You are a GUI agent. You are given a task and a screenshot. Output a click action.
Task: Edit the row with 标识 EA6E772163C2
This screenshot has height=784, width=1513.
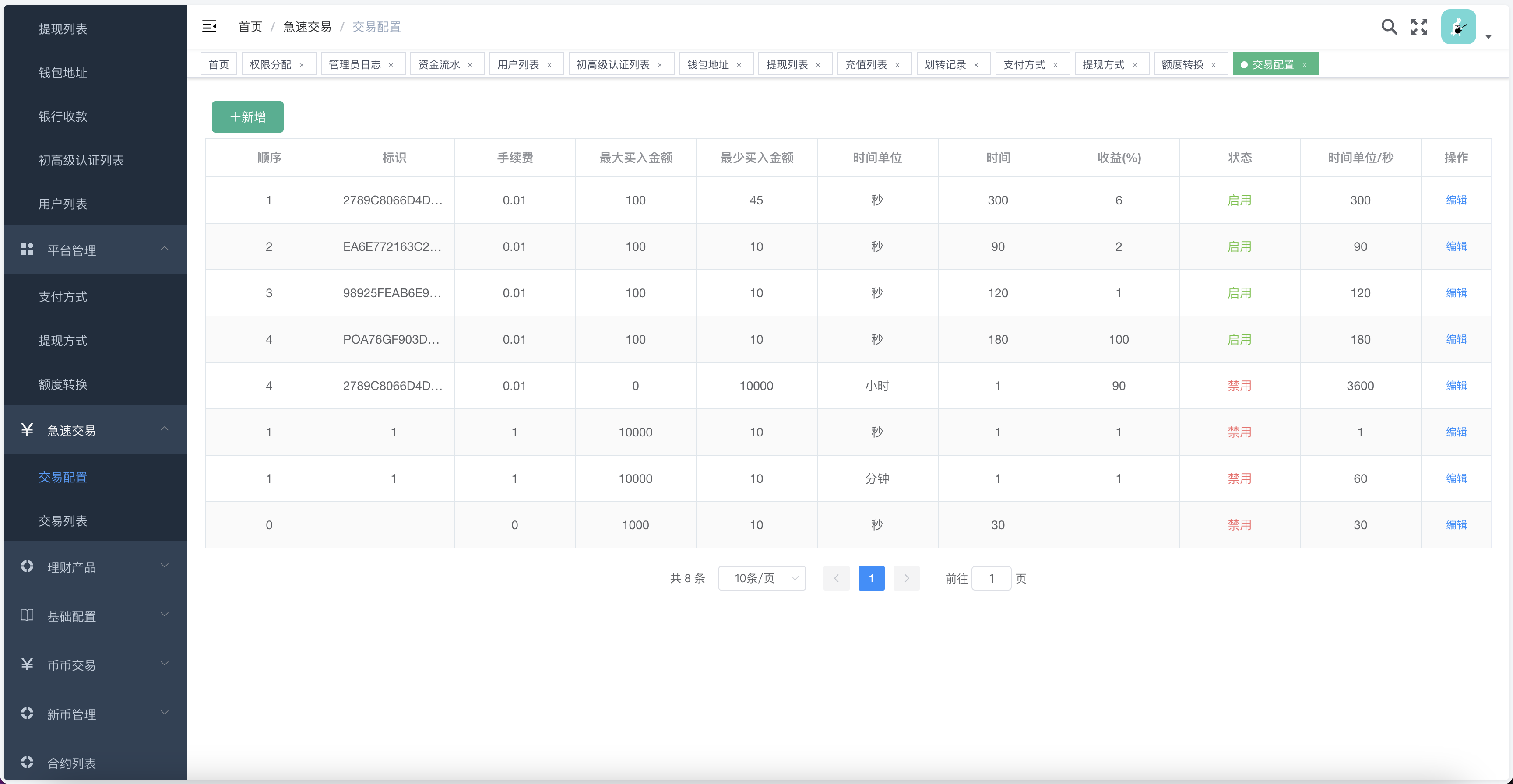click(1456, 246)
